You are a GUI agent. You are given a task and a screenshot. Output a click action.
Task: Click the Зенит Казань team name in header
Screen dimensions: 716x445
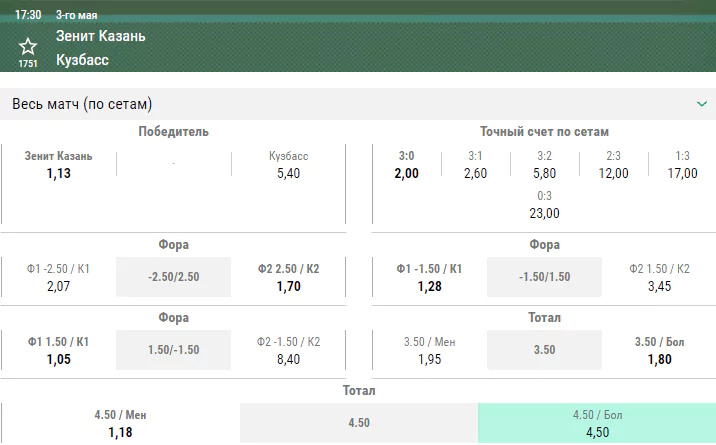[101, 36]
